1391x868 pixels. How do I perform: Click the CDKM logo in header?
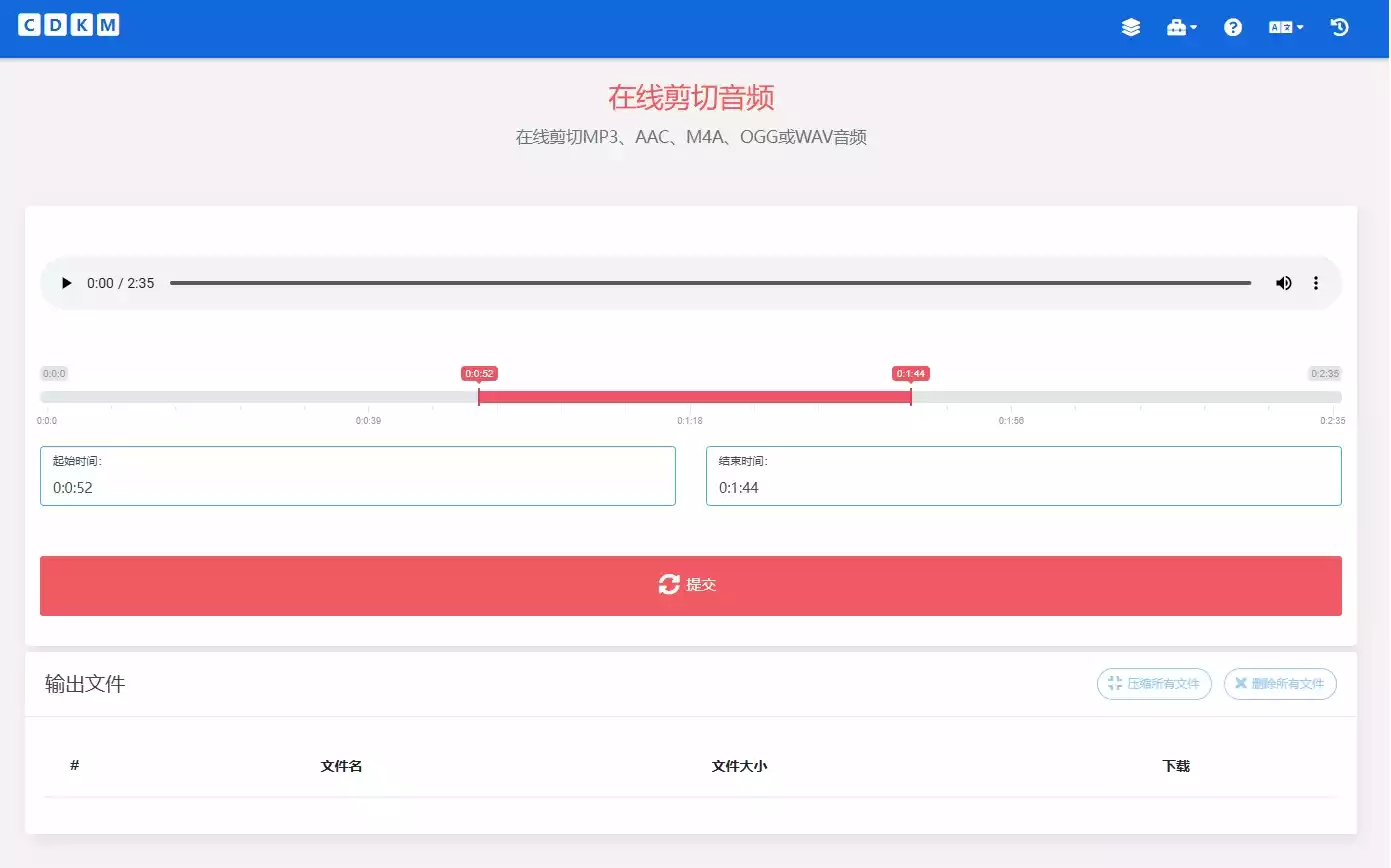69,26
